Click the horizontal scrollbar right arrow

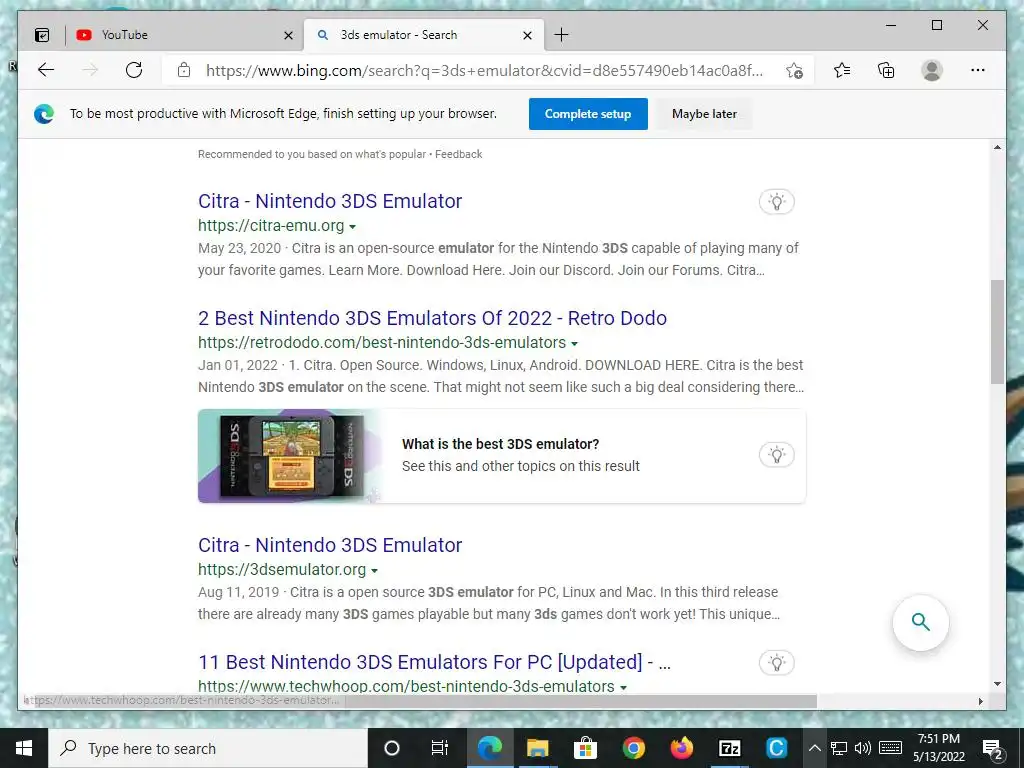tap(980, 701)
